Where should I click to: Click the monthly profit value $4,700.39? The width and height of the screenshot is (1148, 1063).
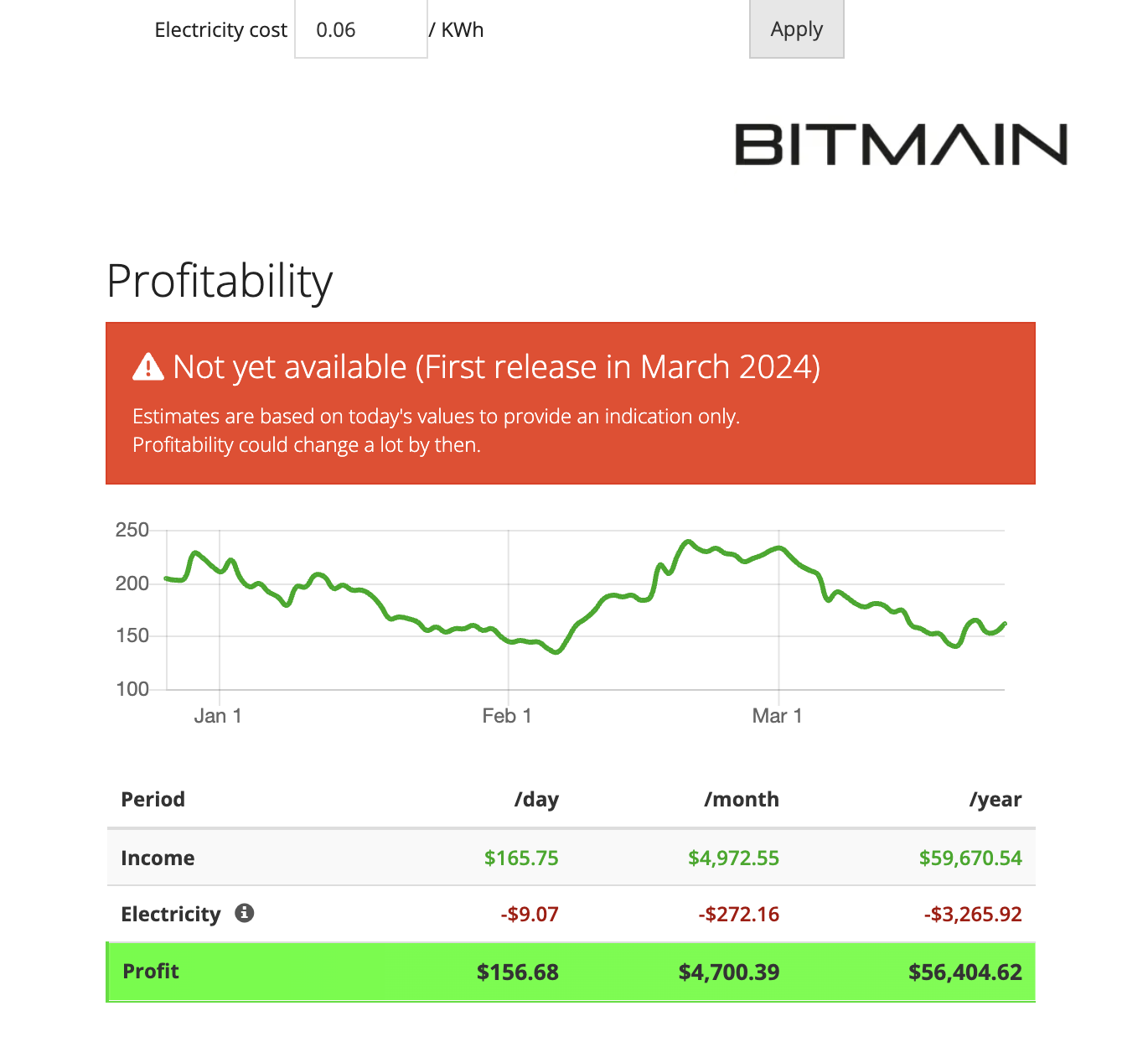click(729, 972)
